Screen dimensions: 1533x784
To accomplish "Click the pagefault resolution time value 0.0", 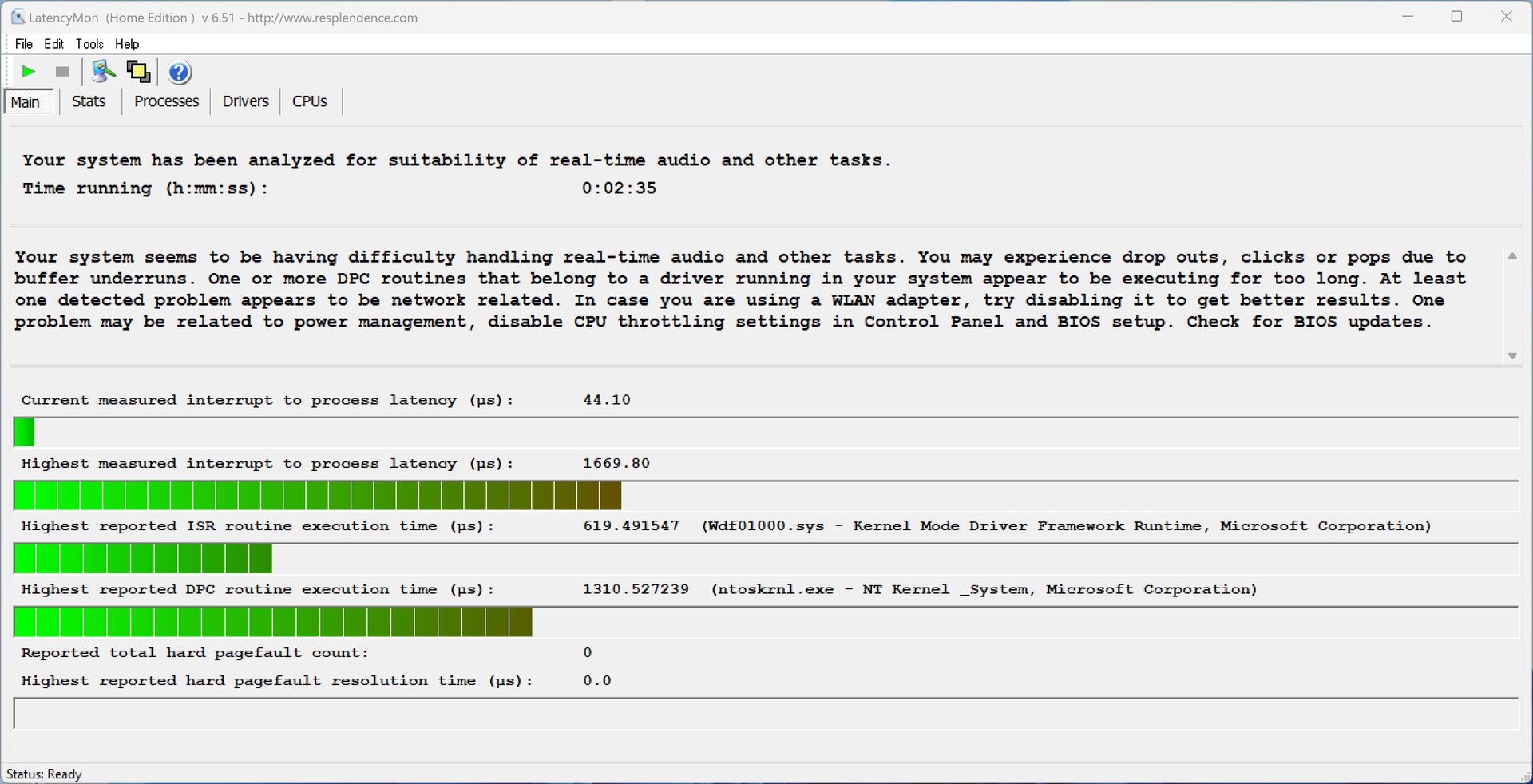I will click(597, 681).
